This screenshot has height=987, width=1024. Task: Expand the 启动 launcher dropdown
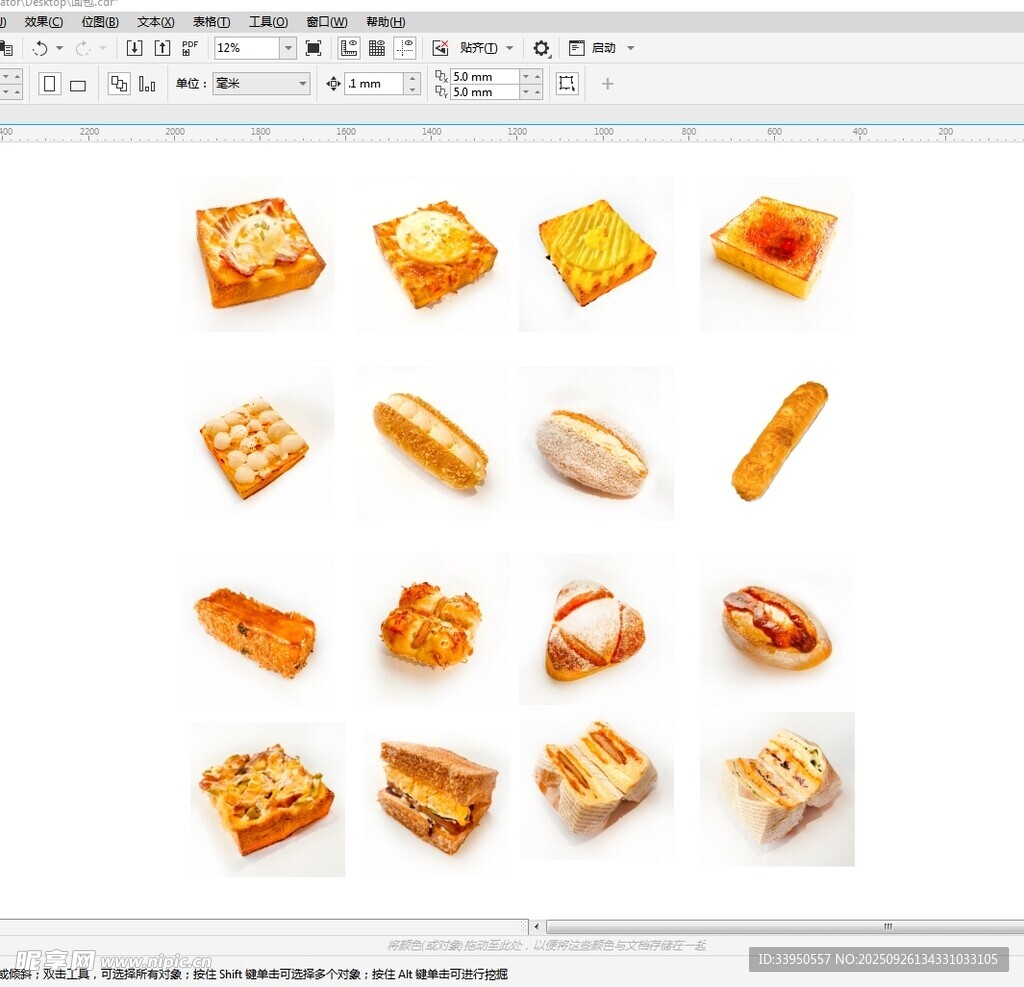click(x=630, y=48)
